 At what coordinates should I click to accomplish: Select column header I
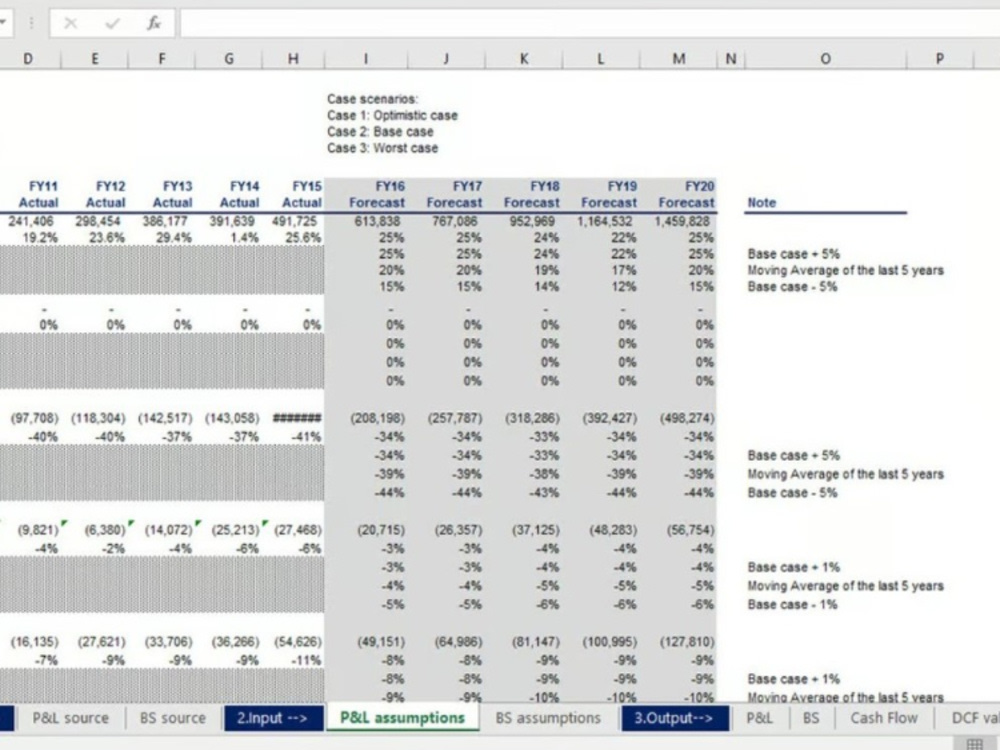point(368,58)
